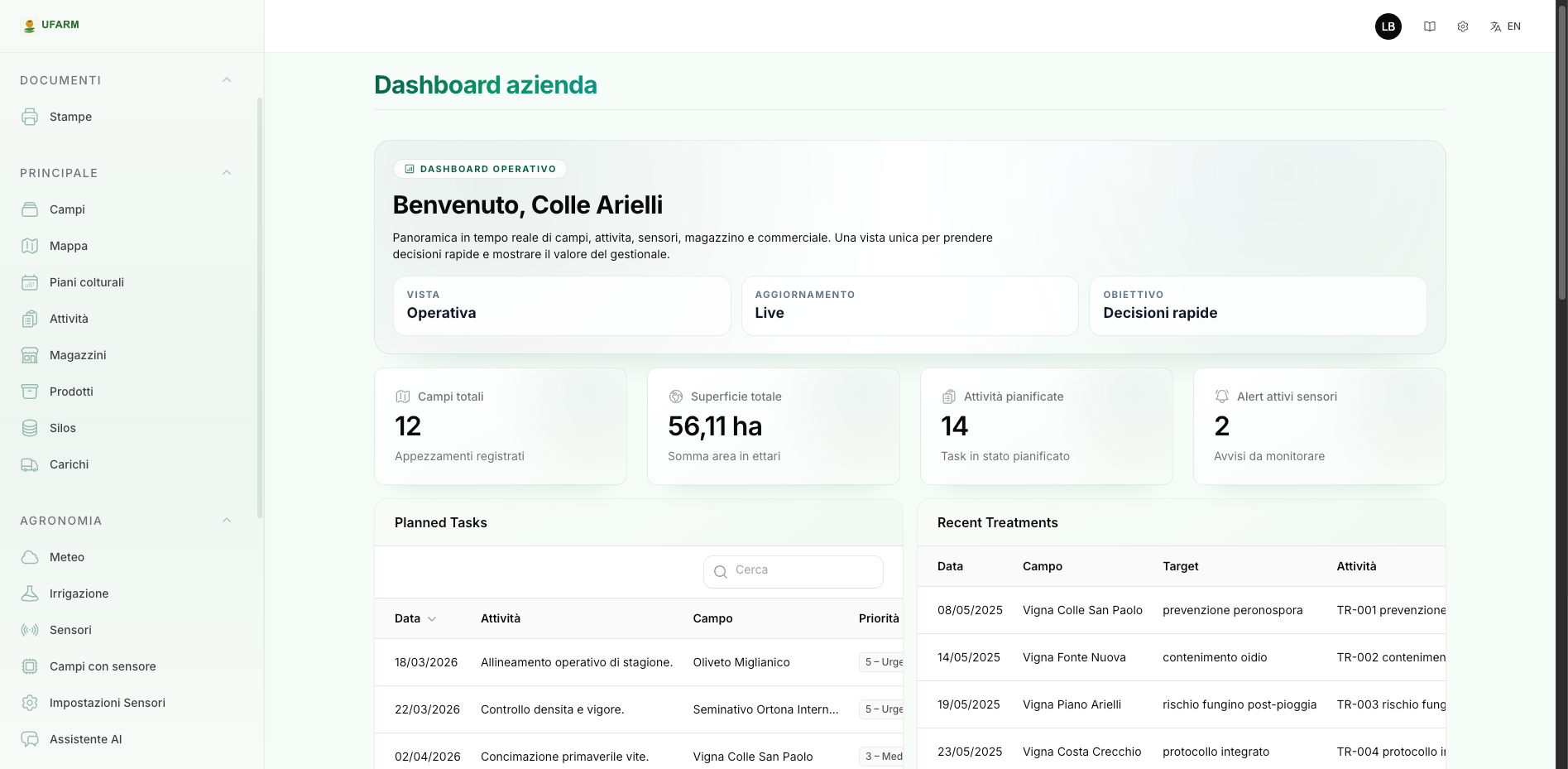This screenshot has width=1568, height=769.
Task: Open the Assistente AI chat icon
Action: (x=30, y=739)
